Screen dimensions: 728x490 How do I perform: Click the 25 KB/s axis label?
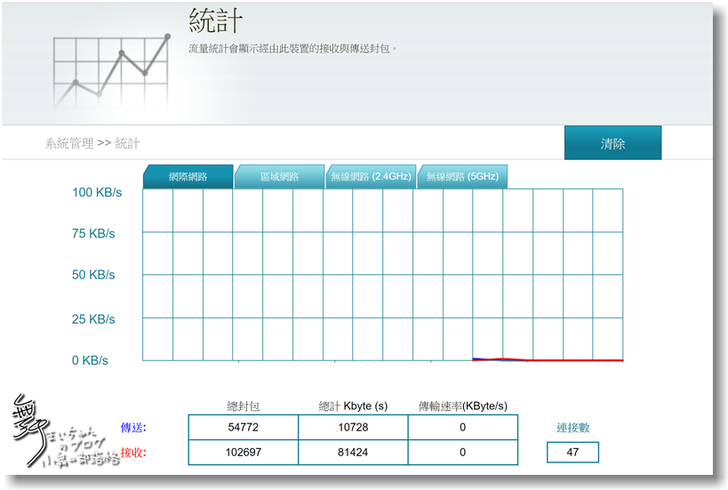point(93,320)
